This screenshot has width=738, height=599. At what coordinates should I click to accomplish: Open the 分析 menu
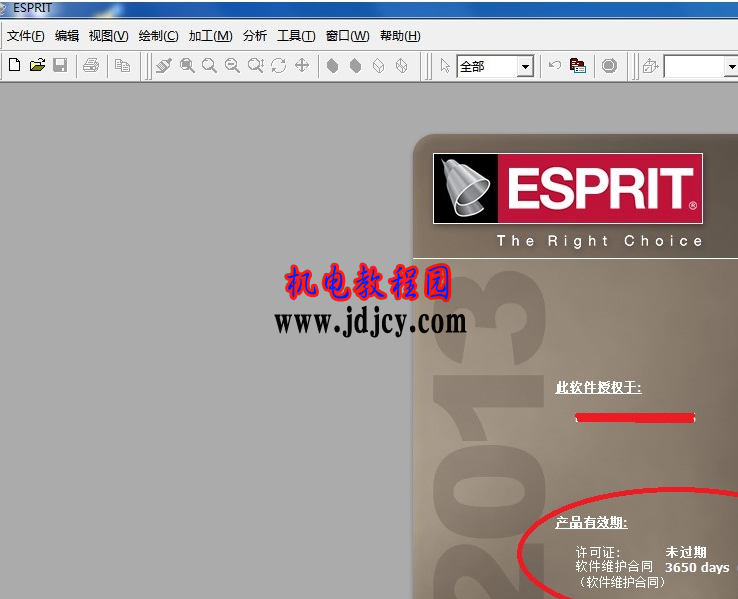[x=255, y=36]
